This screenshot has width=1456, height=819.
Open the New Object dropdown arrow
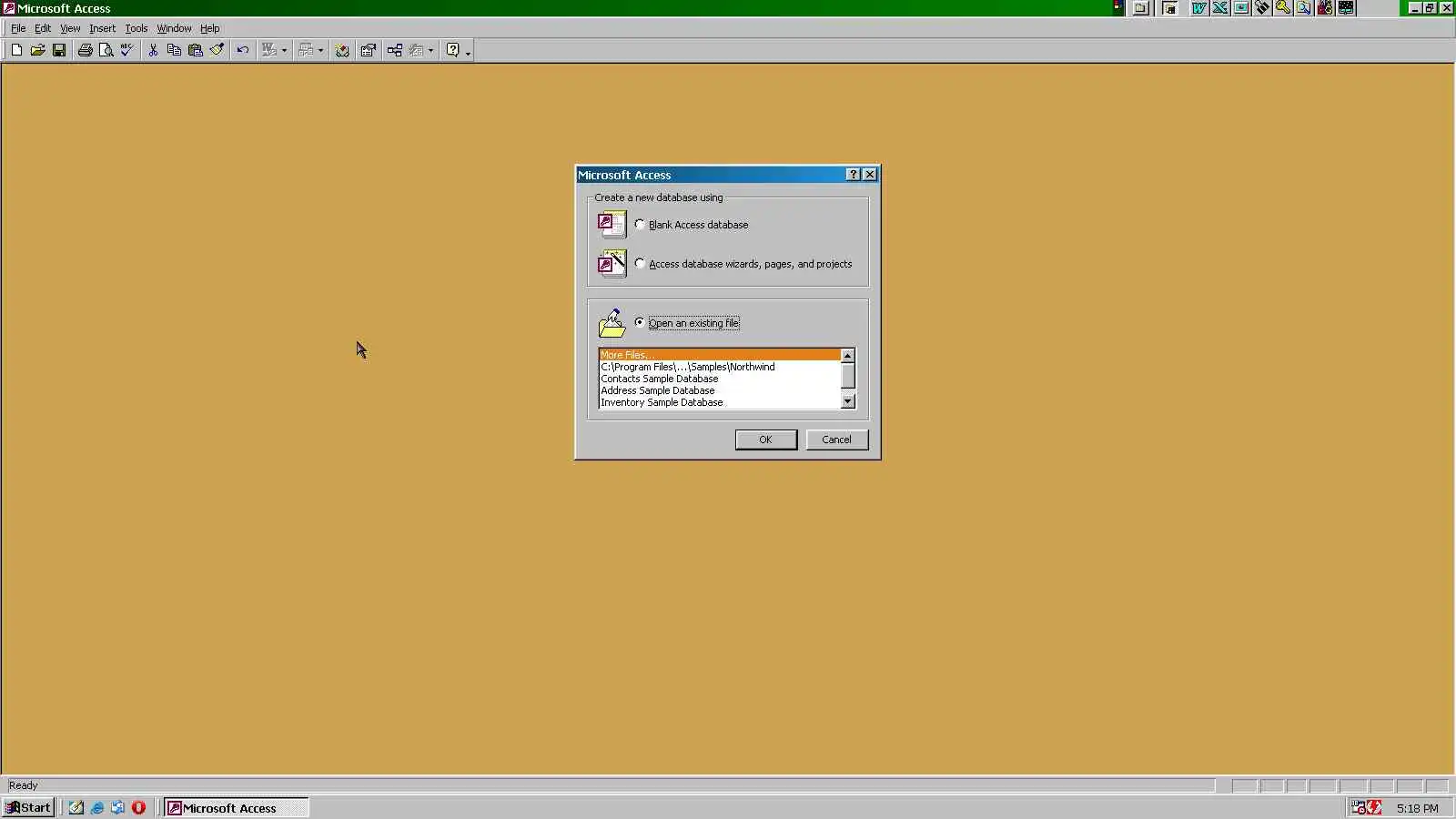(x=430, y=50)
